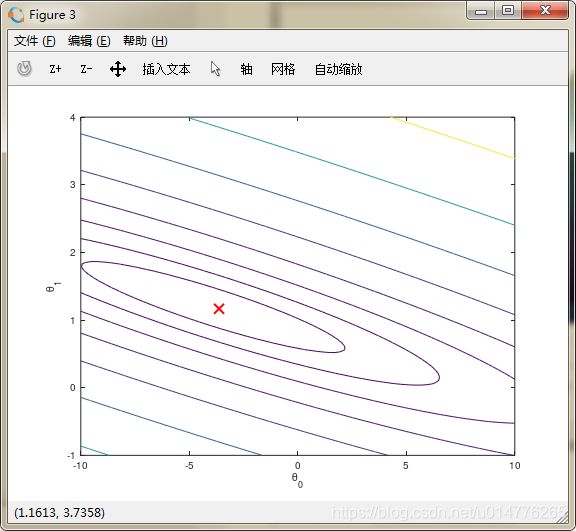
Task: Activate the pan (four-arrow) tool
Action: click(x=118, y=69)
